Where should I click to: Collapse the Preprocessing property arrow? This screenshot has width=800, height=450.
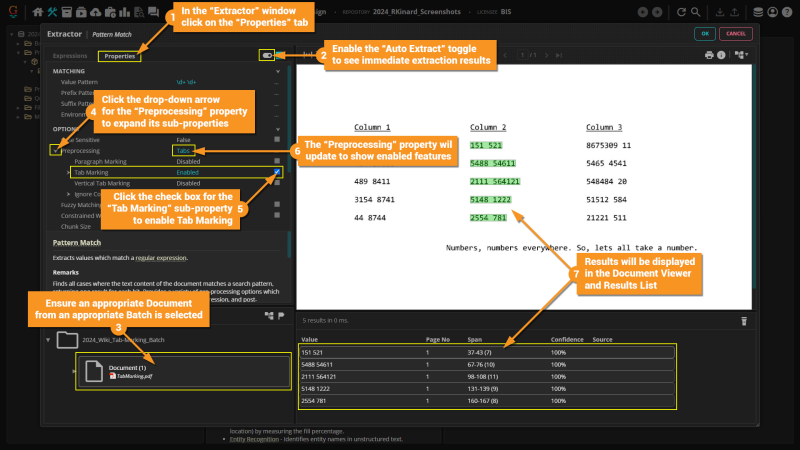[x=56, y=151]
